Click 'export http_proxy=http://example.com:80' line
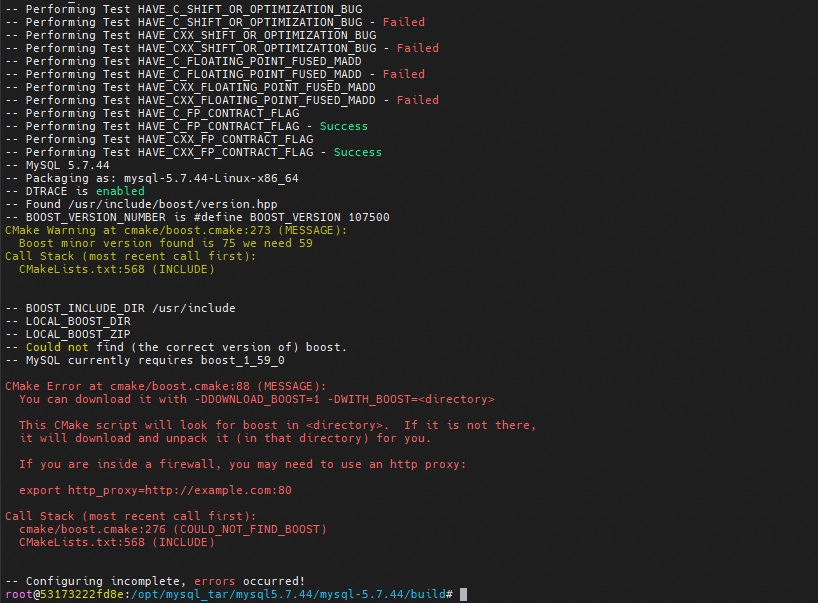The width and height of the screenshot is (818, 603). click(x=155, y=491)
